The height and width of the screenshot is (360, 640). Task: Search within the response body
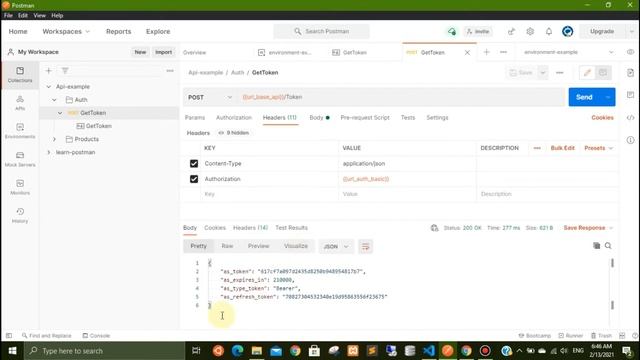point(608,246)
